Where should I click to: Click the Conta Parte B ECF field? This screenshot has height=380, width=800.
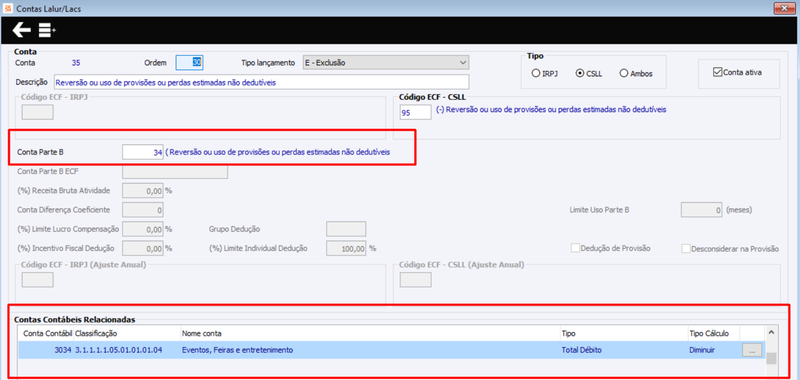pos(175,172)
